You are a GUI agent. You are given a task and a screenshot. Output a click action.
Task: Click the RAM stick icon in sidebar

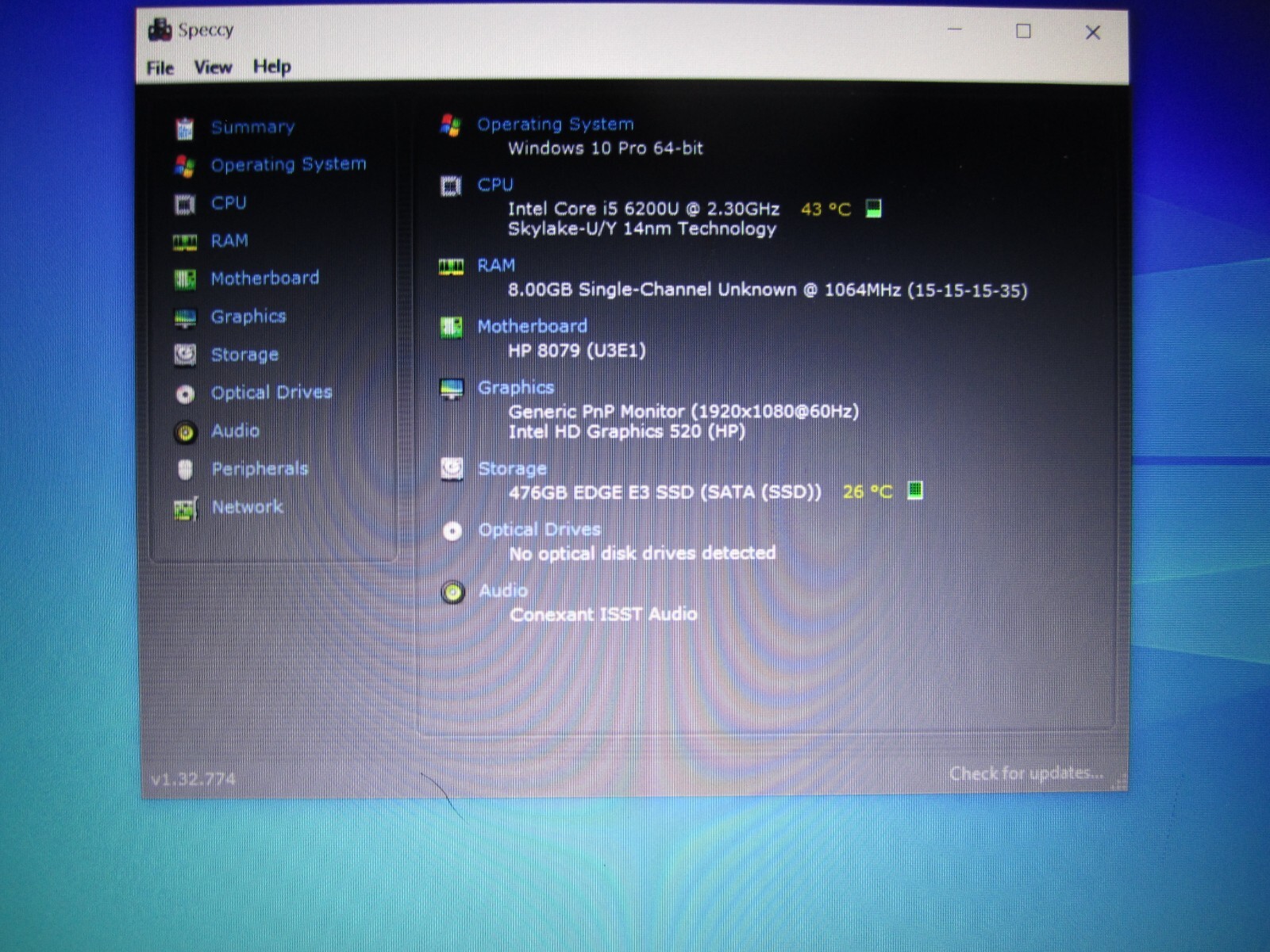(184, 242)
